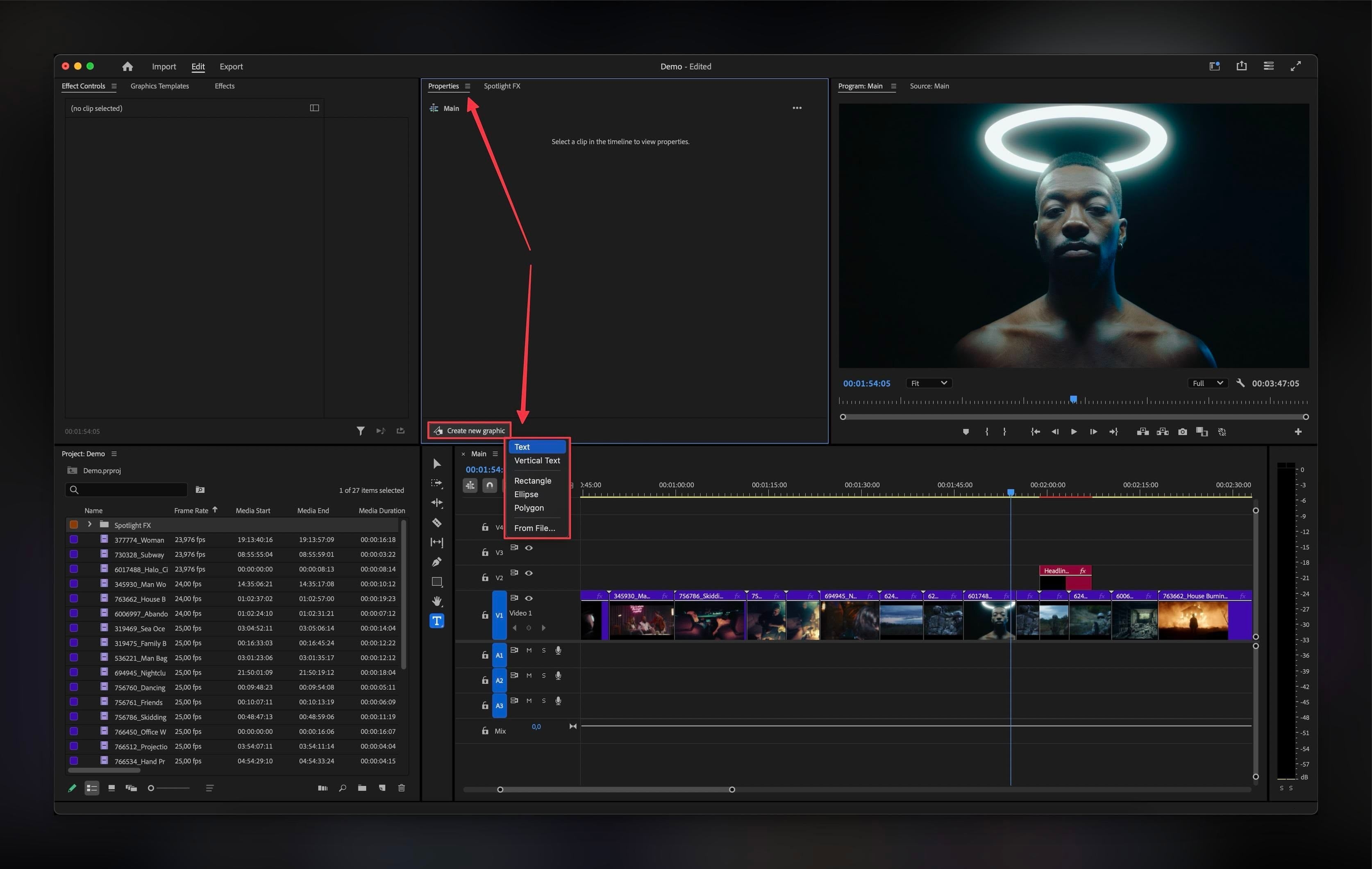Click the New Item icon in Project panel
Screen dimensions: 1372x869
[382, 788]
